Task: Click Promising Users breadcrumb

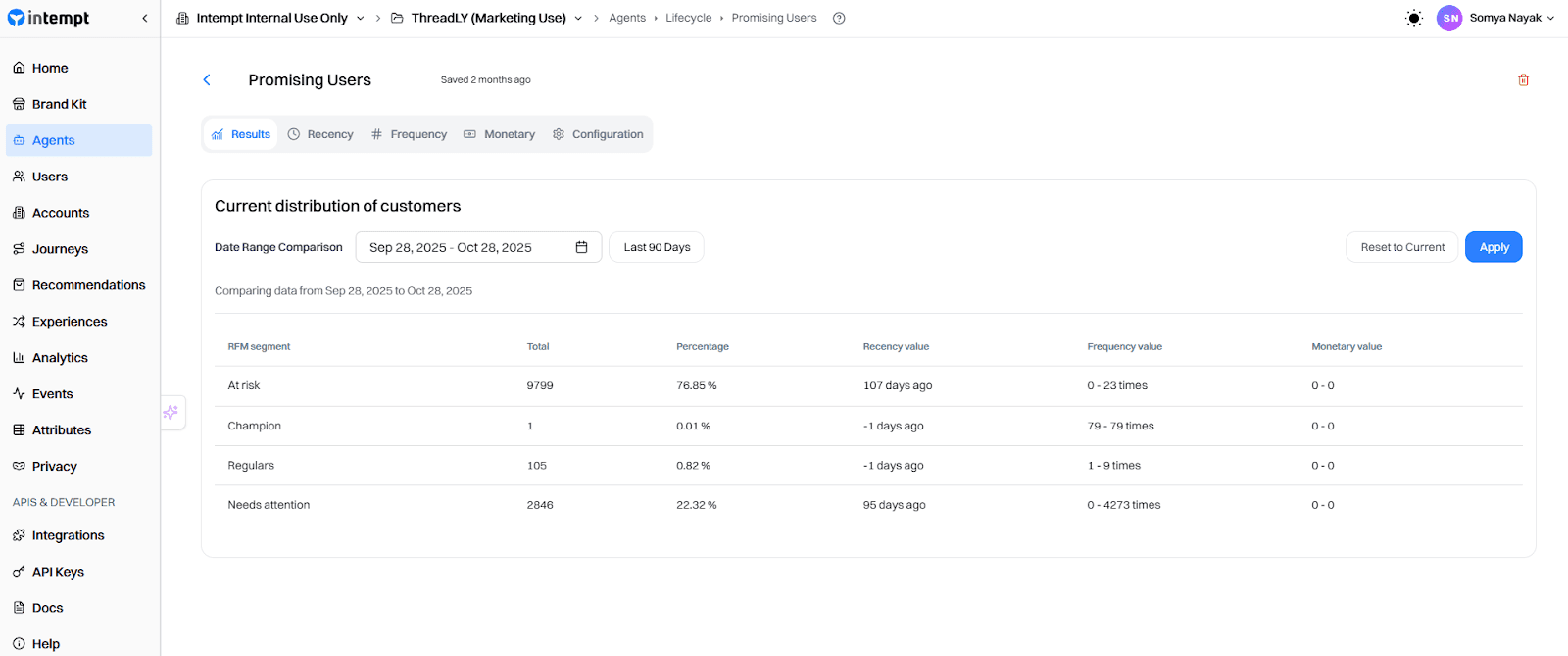Action: pos(774,18)
